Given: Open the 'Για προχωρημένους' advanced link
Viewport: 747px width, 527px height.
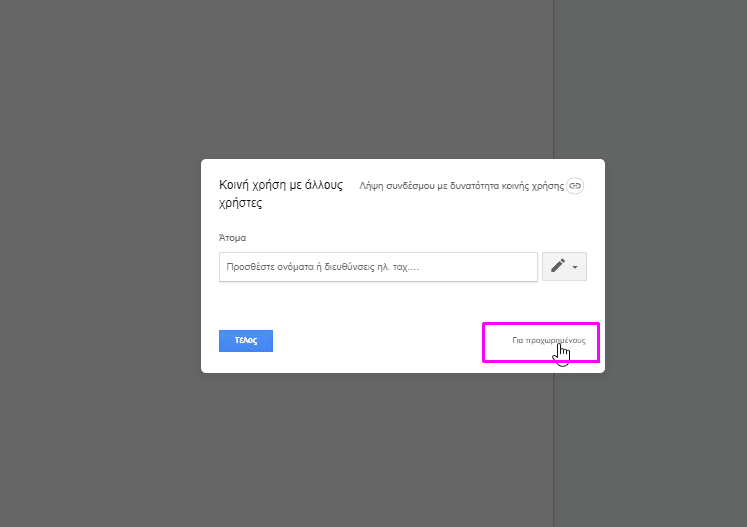Looking at the screenshot, I should 541,341.
